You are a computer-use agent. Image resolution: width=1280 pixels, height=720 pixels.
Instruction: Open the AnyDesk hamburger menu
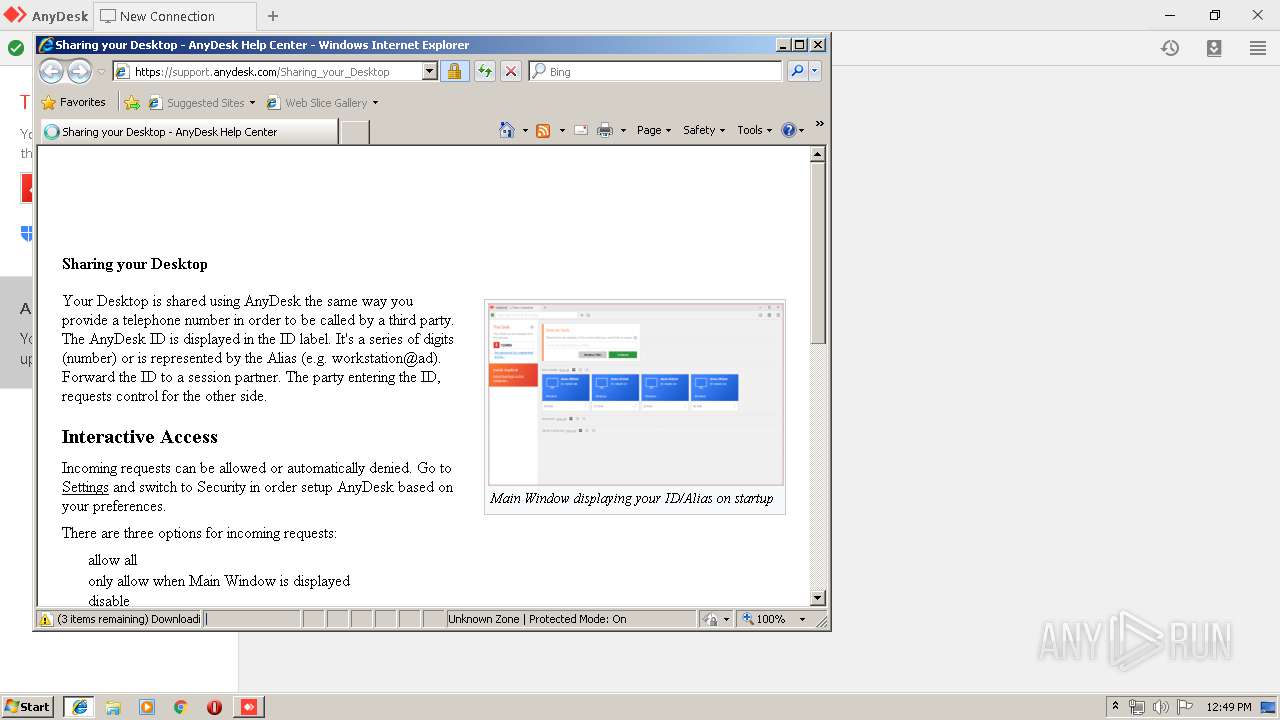pos(1258,48)
